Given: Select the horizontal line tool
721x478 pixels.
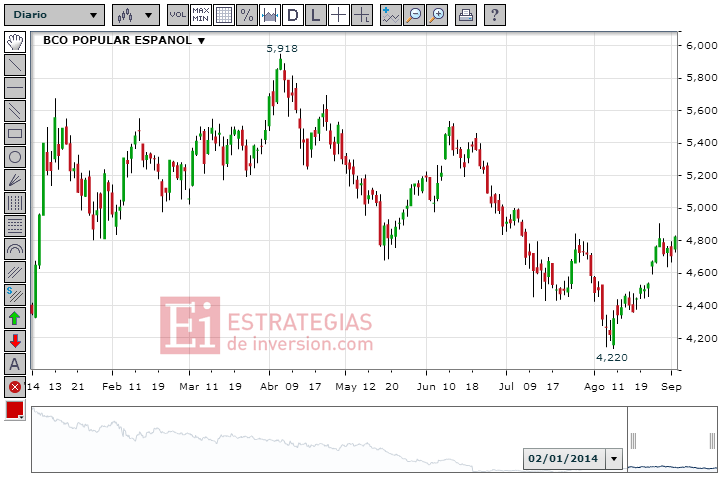Looking at the screenshot, I should coord(15,88).
